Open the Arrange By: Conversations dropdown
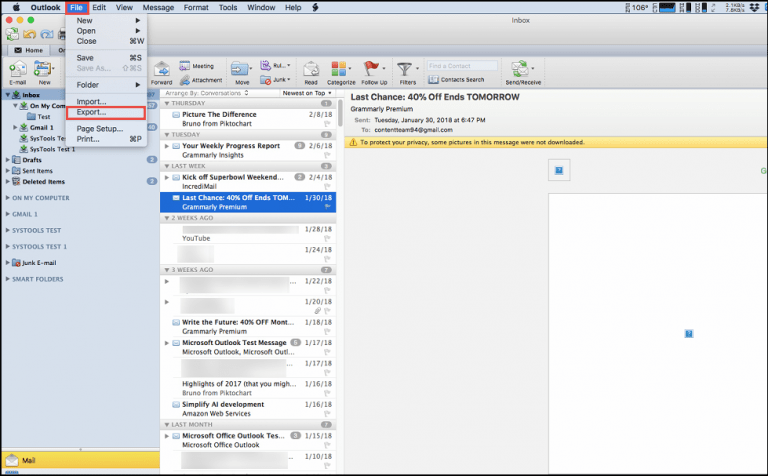768x476 pixels. [206, 93]
